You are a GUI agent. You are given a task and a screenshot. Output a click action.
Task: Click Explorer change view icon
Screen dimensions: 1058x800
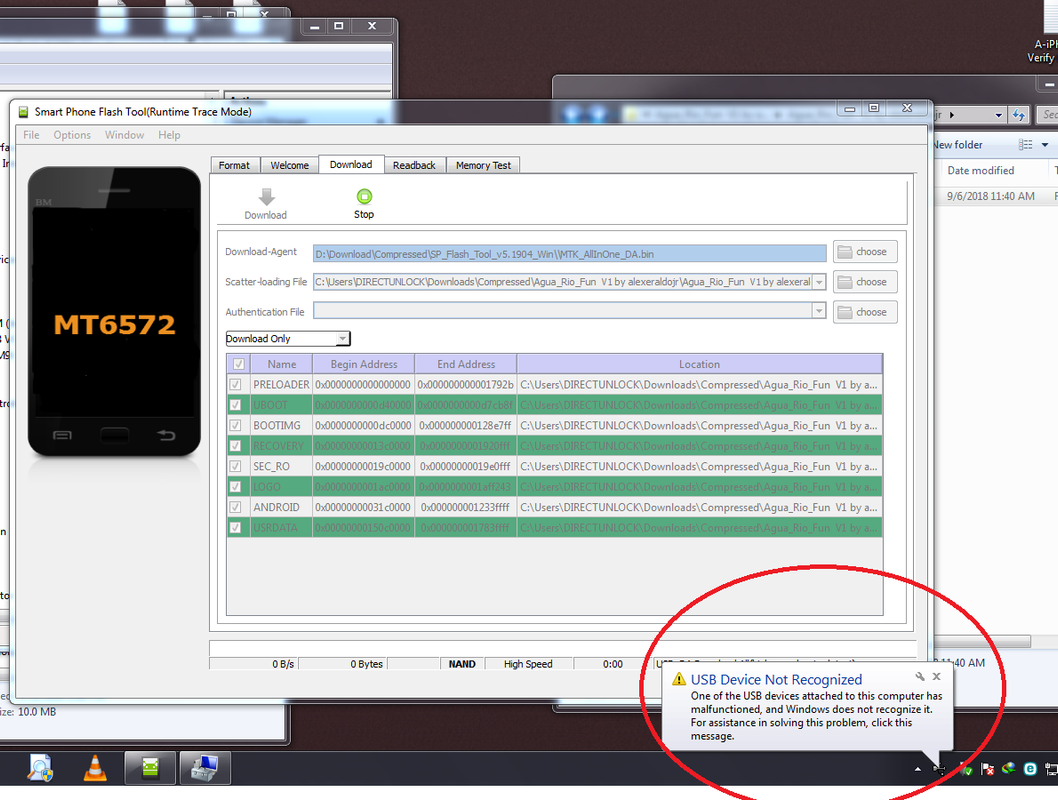[x=1026, y=144]
